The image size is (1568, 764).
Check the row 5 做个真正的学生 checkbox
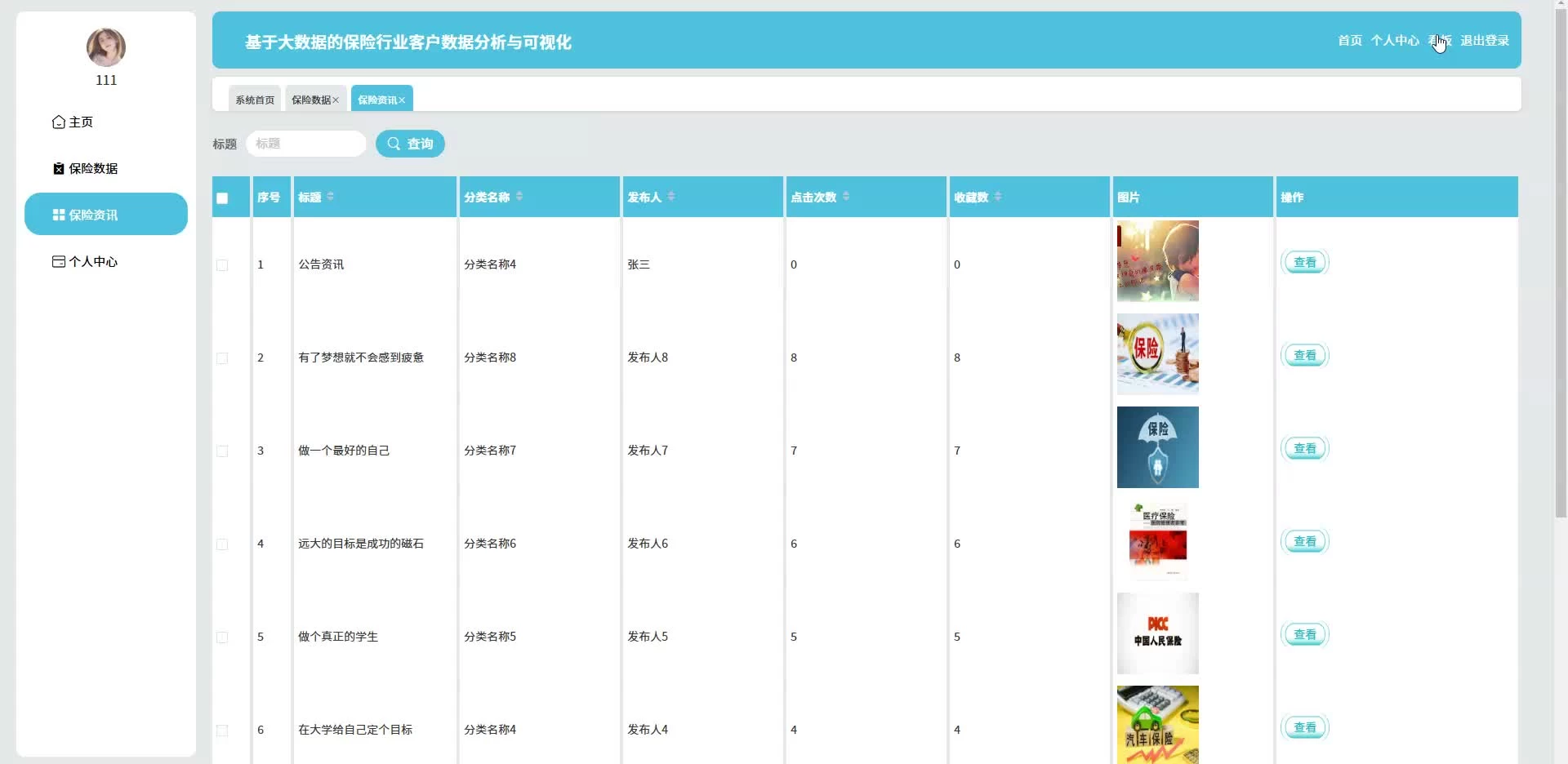[x=222, y=637]
